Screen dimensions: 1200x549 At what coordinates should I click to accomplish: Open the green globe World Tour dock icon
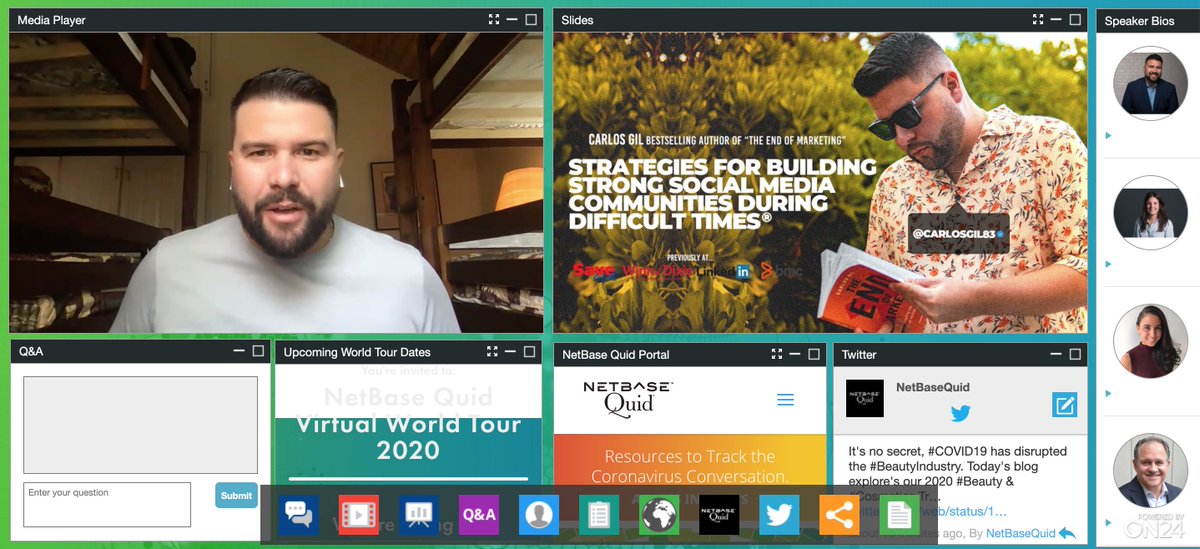click(659, 515)
